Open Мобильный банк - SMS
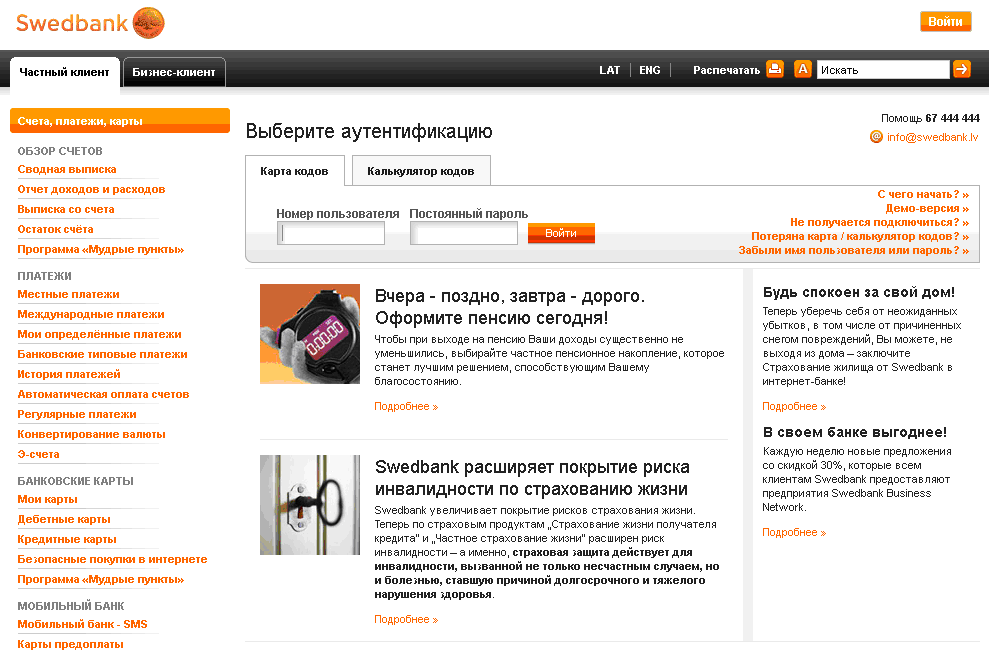The width and height of the screenshot is (989, 653). pyautogui.click(x=83, y=624)
